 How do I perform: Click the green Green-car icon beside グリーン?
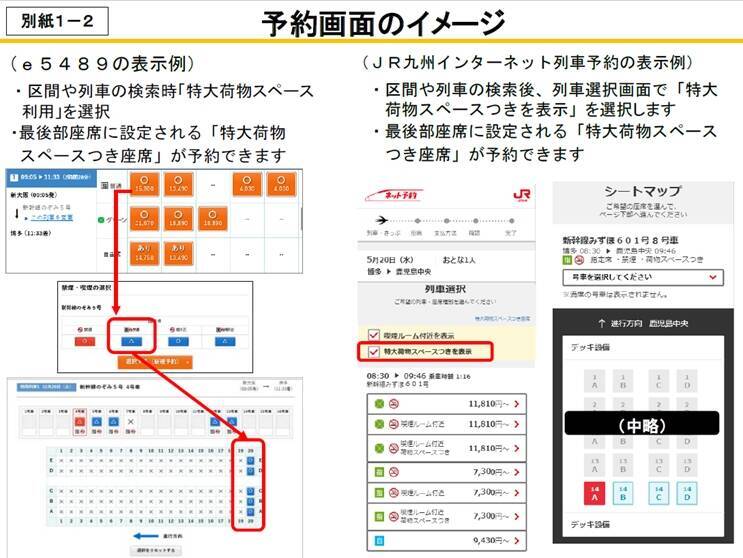pos(100,220)
